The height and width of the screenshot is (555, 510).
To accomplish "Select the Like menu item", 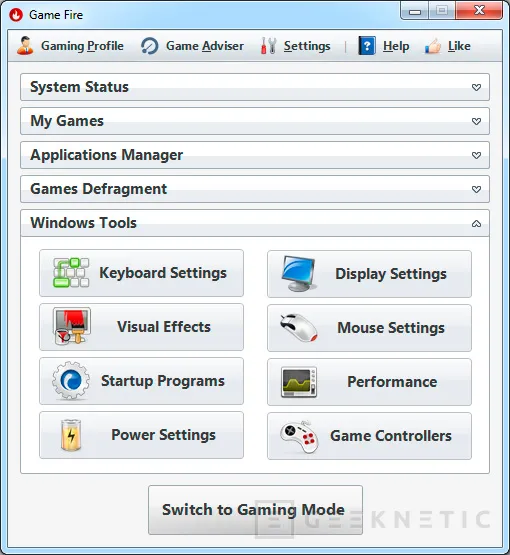I will tap(448, 46).
